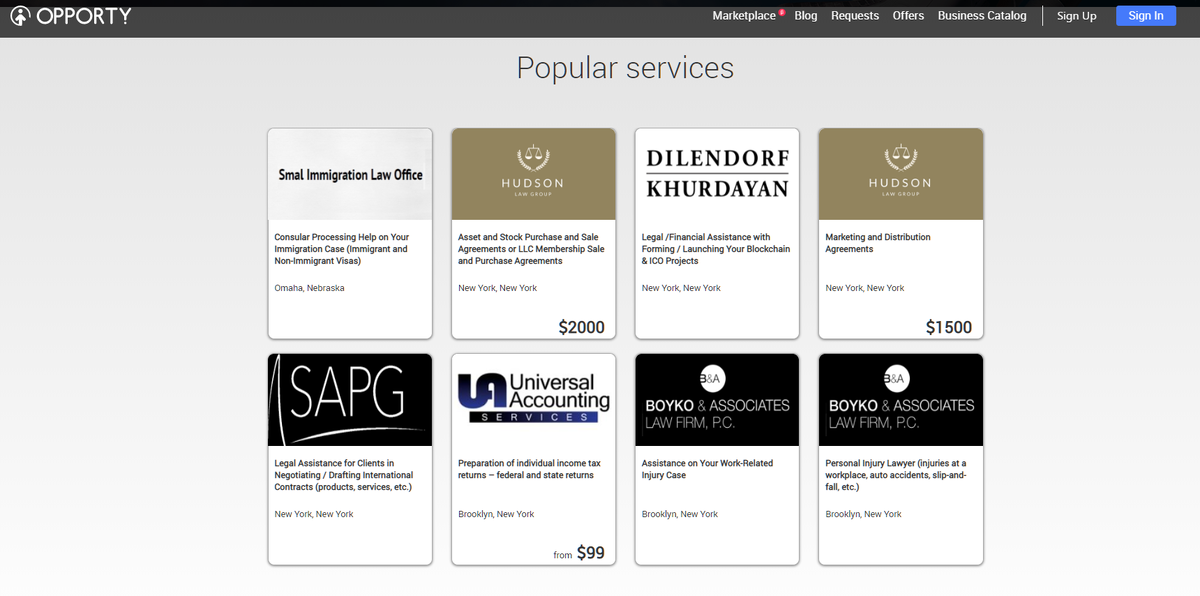Open Dilendorf Khurdayan logo thumbnail
Screen dimensions: 1200x596
pyautogui.click(x=717, y=174)
